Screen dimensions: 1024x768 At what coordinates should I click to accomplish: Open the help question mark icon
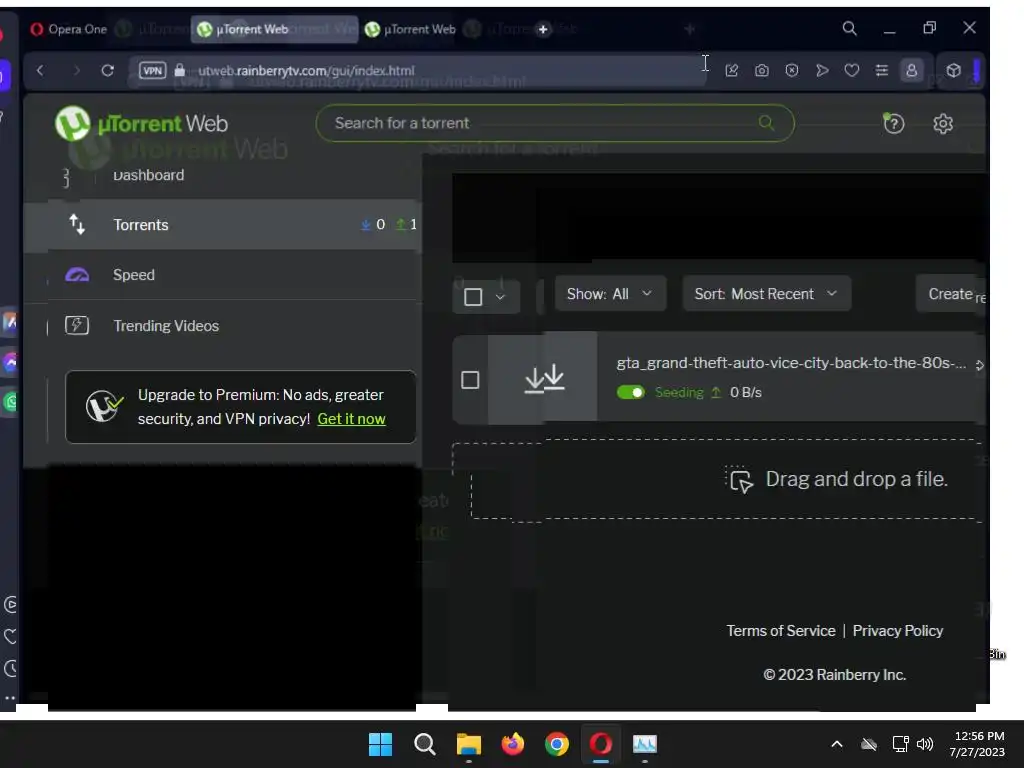point(893,123)
